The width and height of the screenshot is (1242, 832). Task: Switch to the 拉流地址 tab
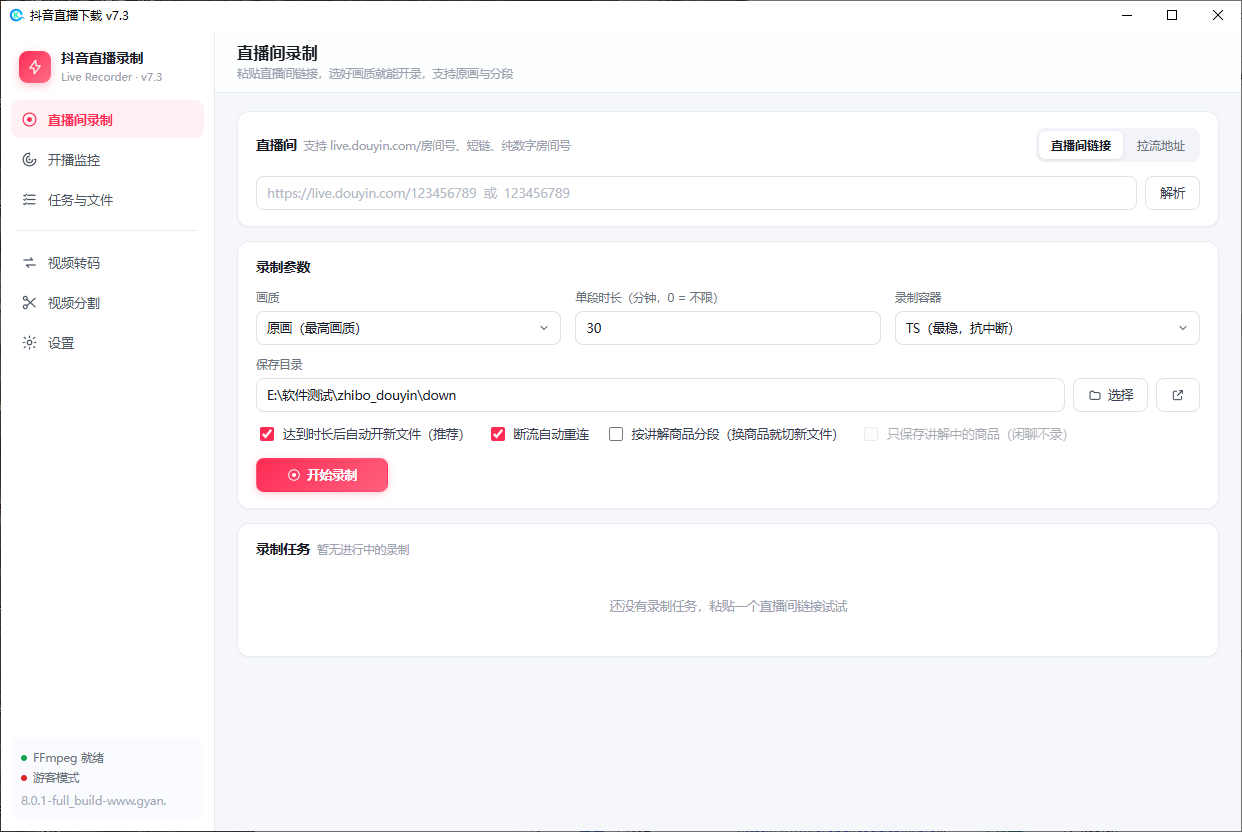(x=1161, y=145)
